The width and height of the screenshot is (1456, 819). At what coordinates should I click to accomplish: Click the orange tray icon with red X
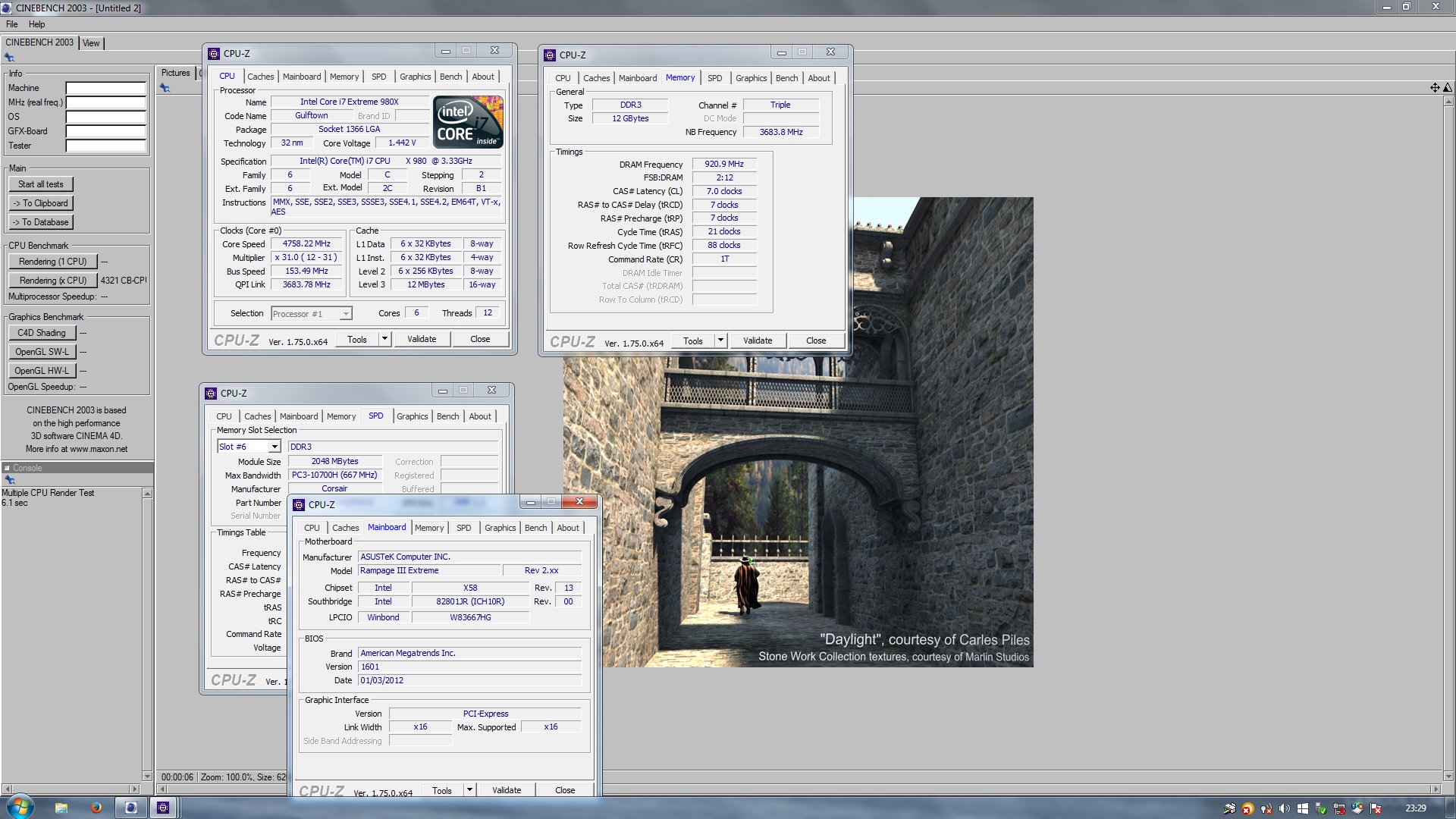coord(1247,808)
